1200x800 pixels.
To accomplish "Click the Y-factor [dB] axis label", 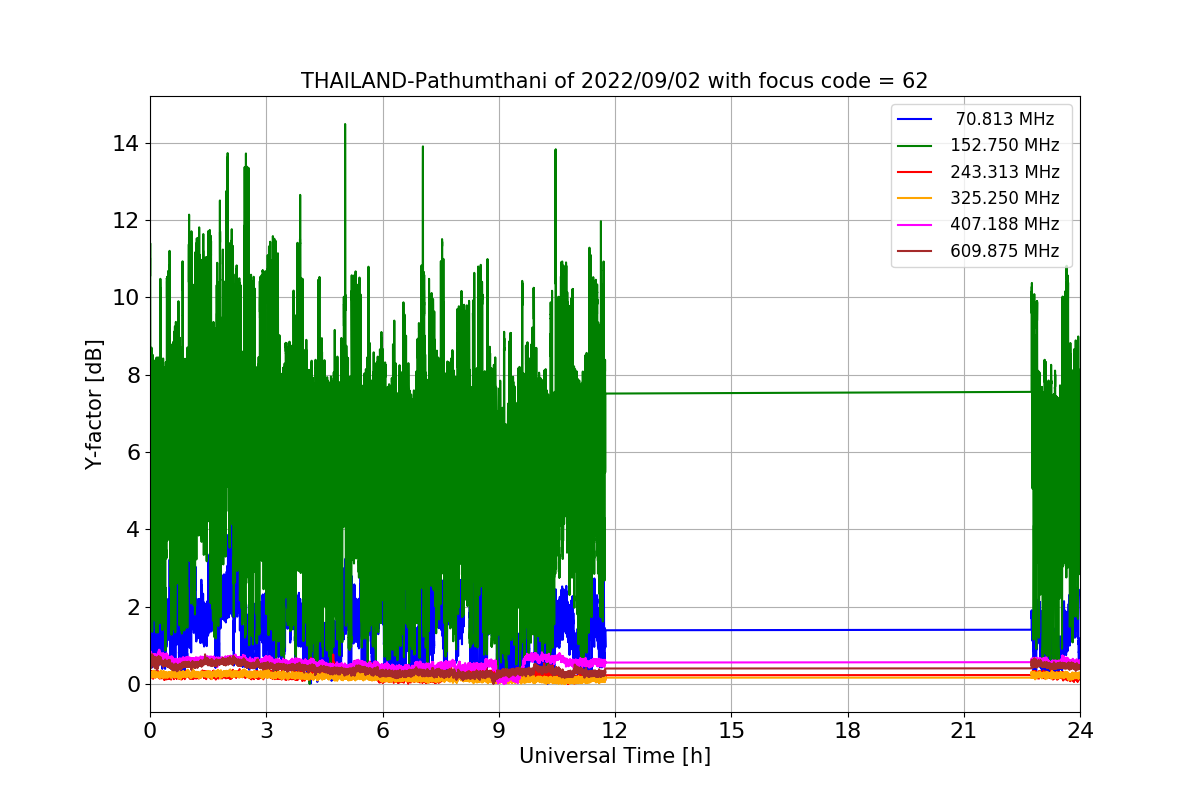I will point(94,404).
